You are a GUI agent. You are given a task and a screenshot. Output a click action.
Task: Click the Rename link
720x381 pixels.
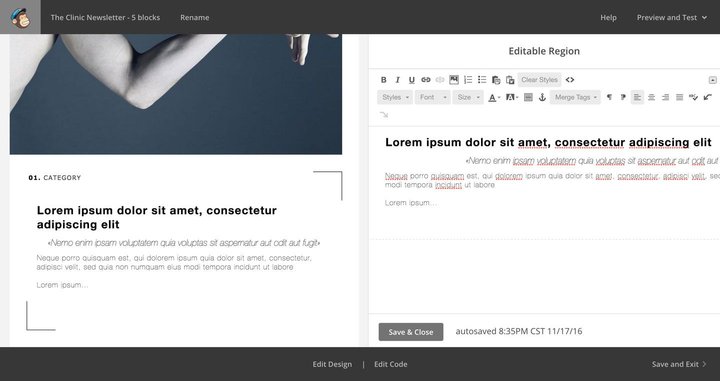195,17
